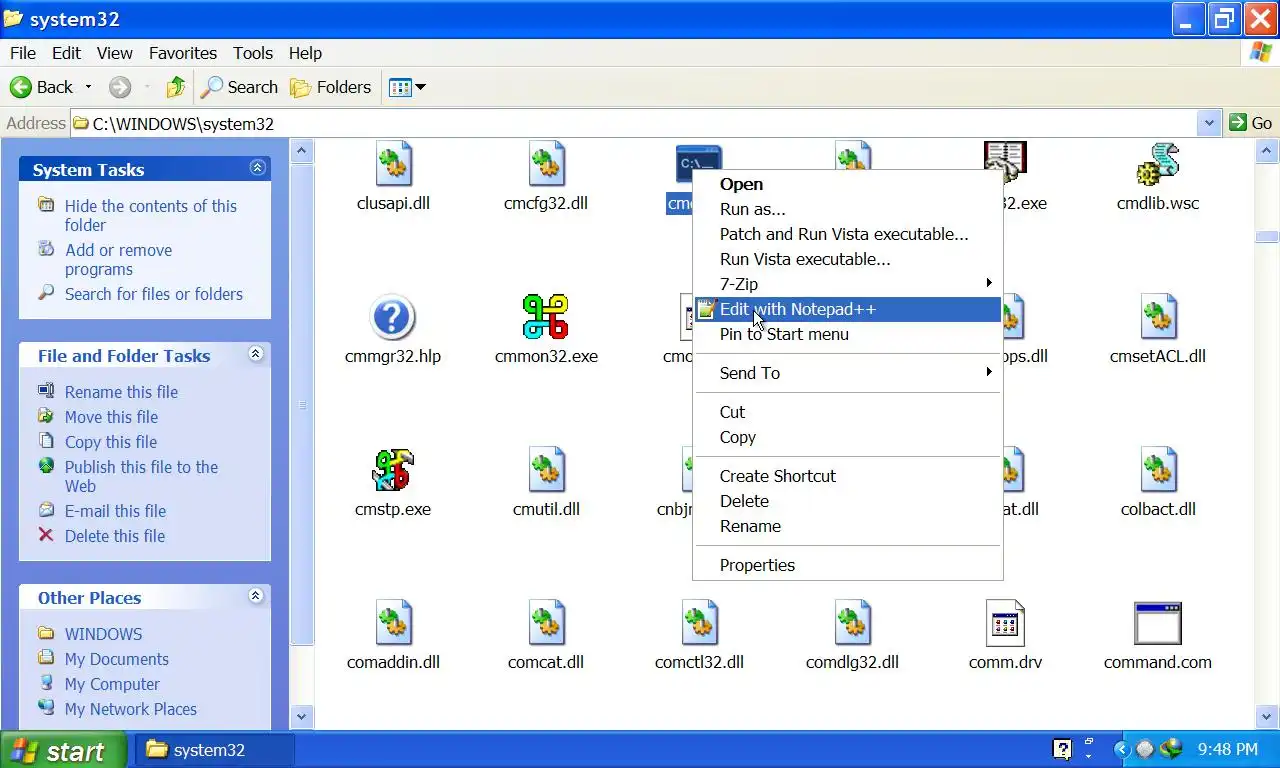Click Rename this file link
The height and width of the screenshot is (768, 1280).
pos(121,392)
